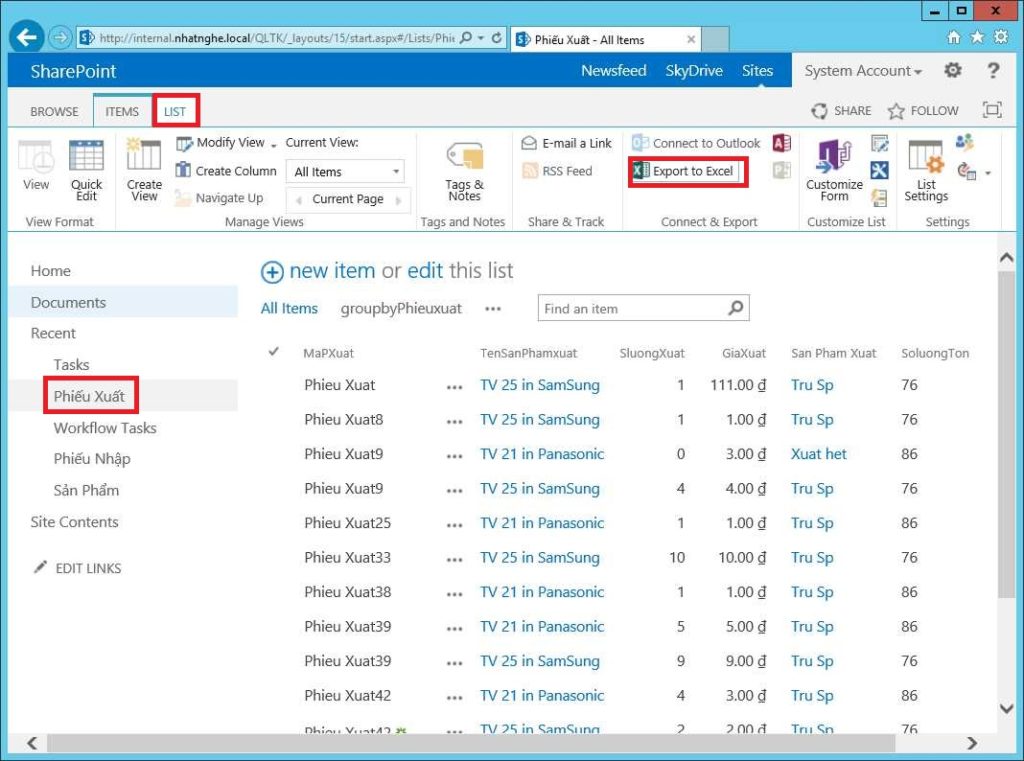Switch to the BROWSE ribbon tab
Image resolution: width=1024 pixels, height=761 pixels.
pyautogui.click(x=54, y=111)
